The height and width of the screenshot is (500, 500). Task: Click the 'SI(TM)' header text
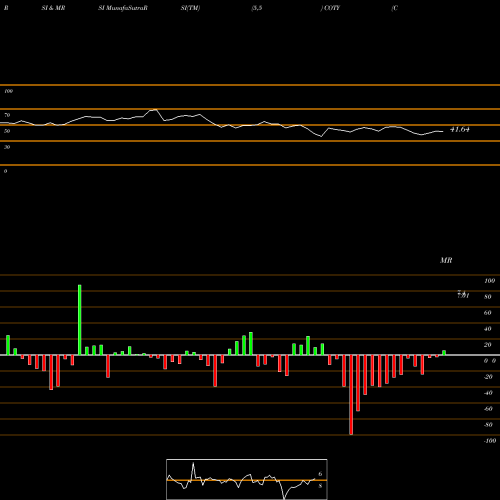coord(190,8)
